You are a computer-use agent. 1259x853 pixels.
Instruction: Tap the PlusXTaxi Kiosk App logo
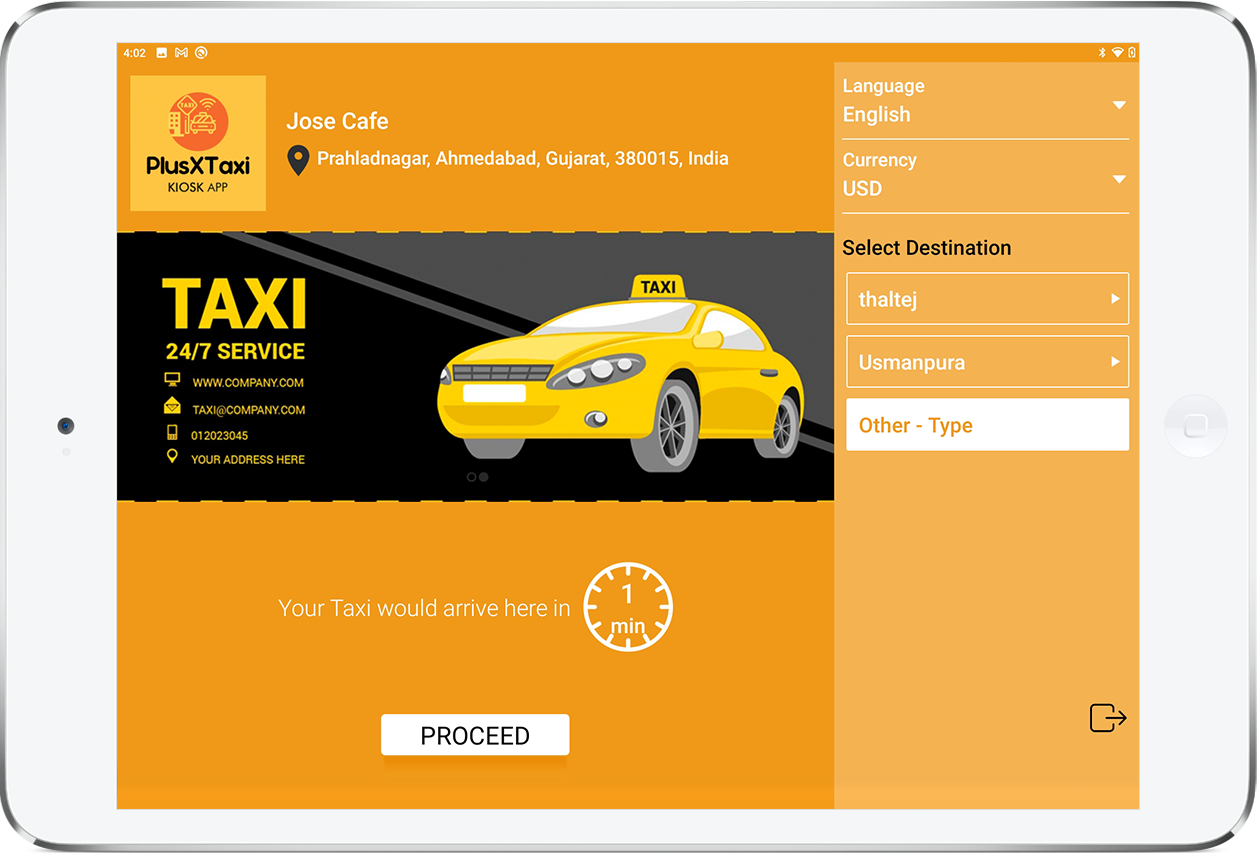[198, 143]
